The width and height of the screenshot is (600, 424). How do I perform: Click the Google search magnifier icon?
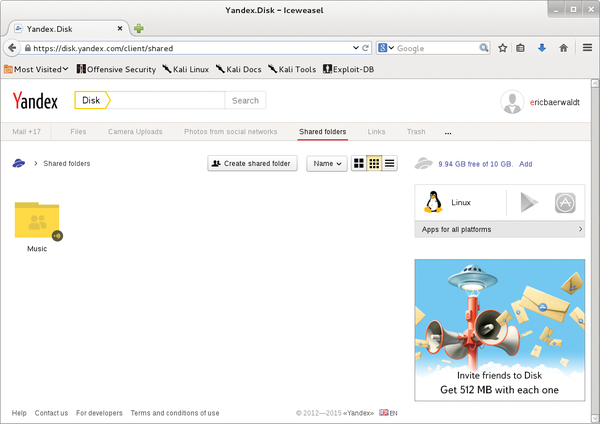pyautogui.click(x=484, y=48)
